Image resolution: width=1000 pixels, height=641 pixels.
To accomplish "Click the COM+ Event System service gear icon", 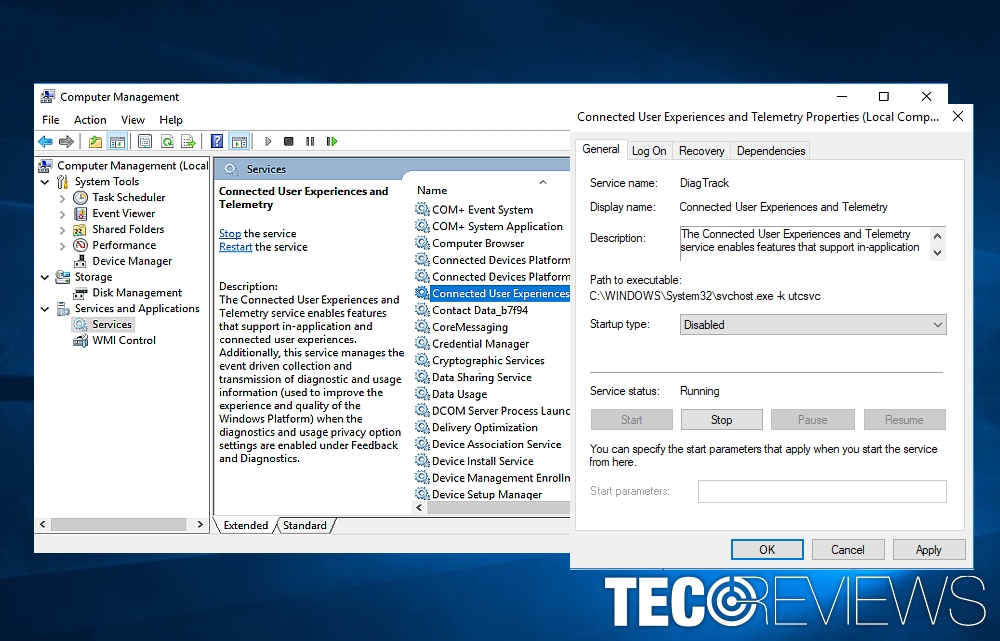I will [x=422, y=209].
